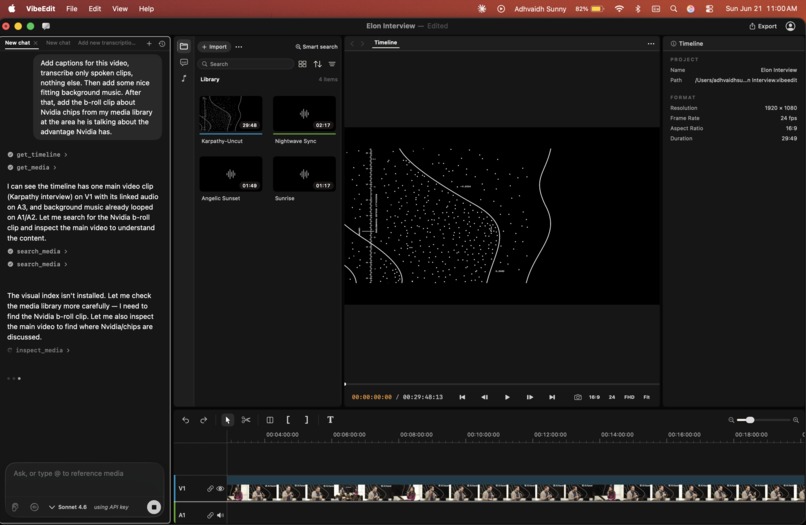Open the library filter icon

(332, 64)
